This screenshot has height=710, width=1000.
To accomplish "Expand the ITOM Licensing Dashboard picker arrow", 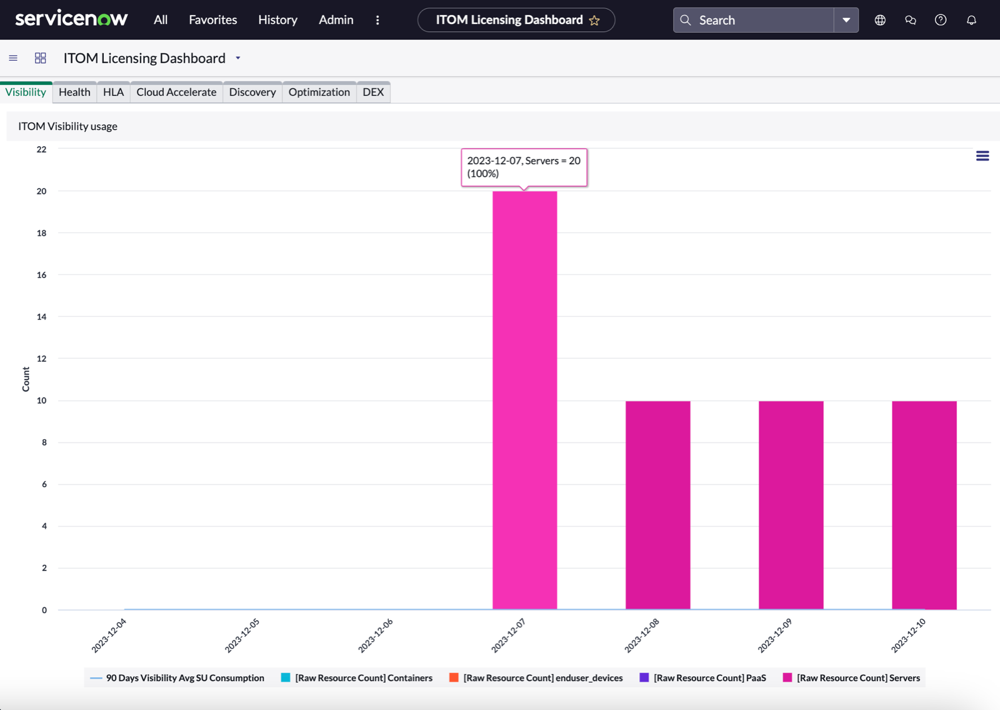I will click(x=238, y=58).
